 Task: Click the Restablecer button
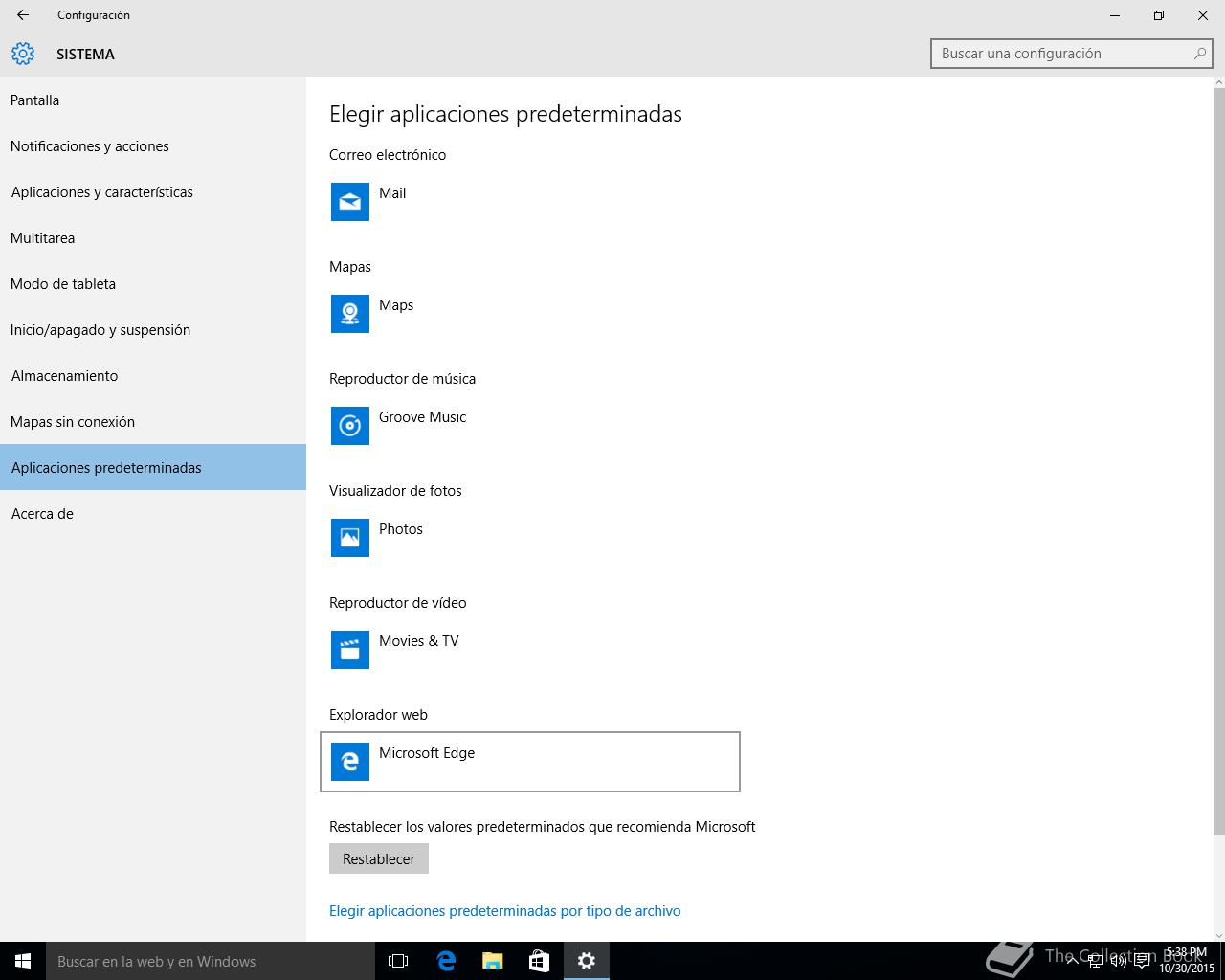click(x=379, y=858)
